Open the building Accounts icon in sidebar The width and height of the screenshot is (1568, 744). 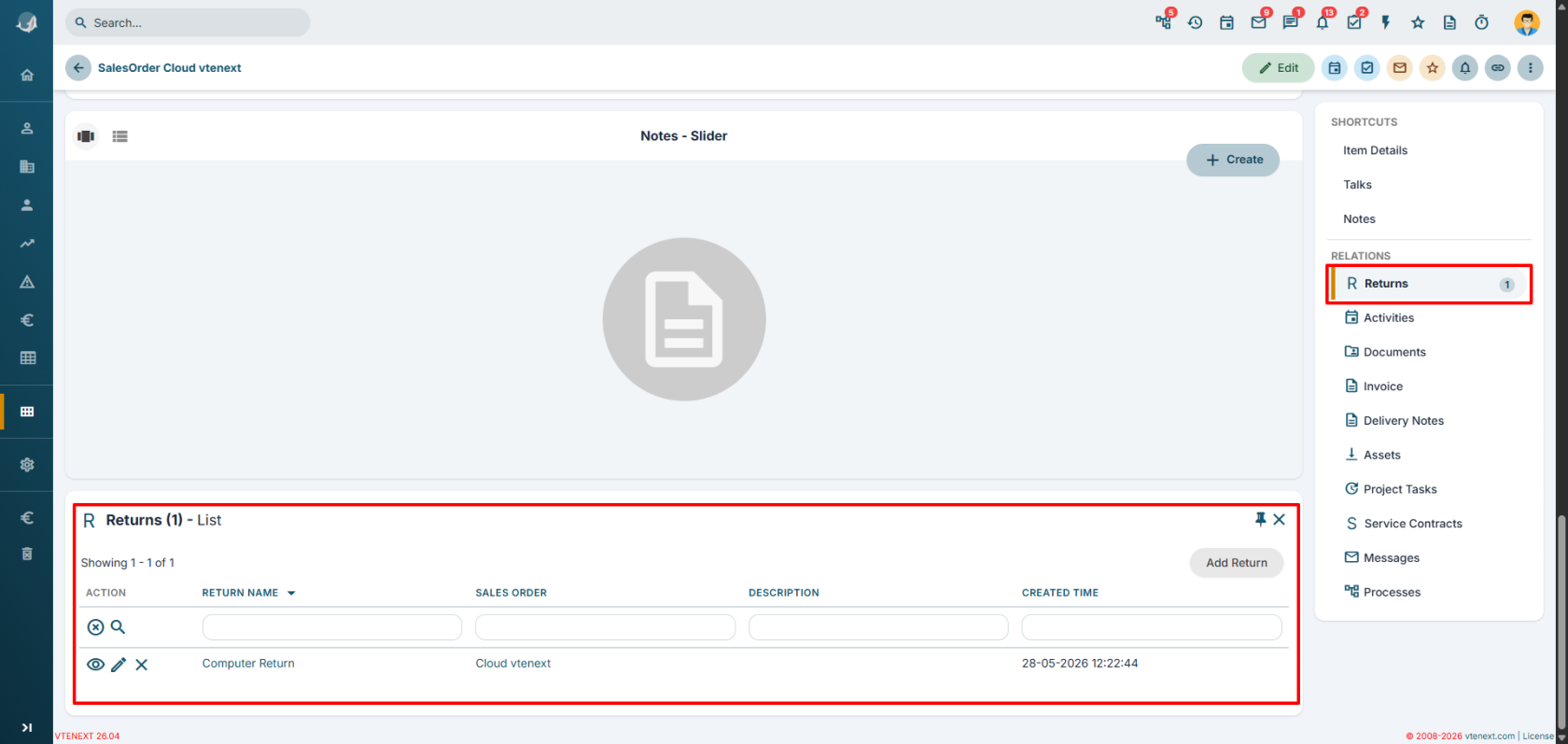[x=27, y=166]
